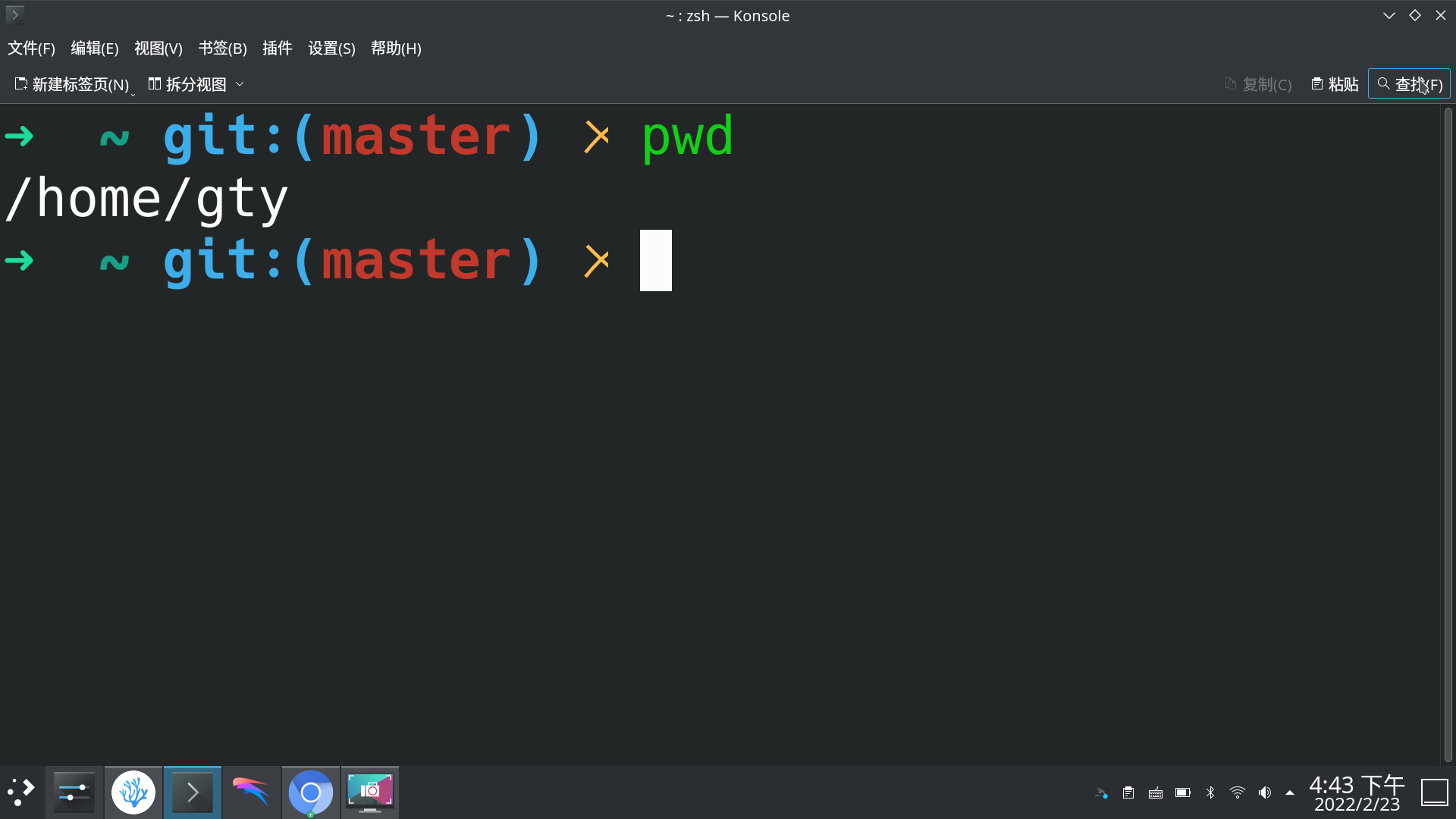This screenshot has width=1456, height=819.
Task: Click the terminal cursor block
Action: click(656, 260)
